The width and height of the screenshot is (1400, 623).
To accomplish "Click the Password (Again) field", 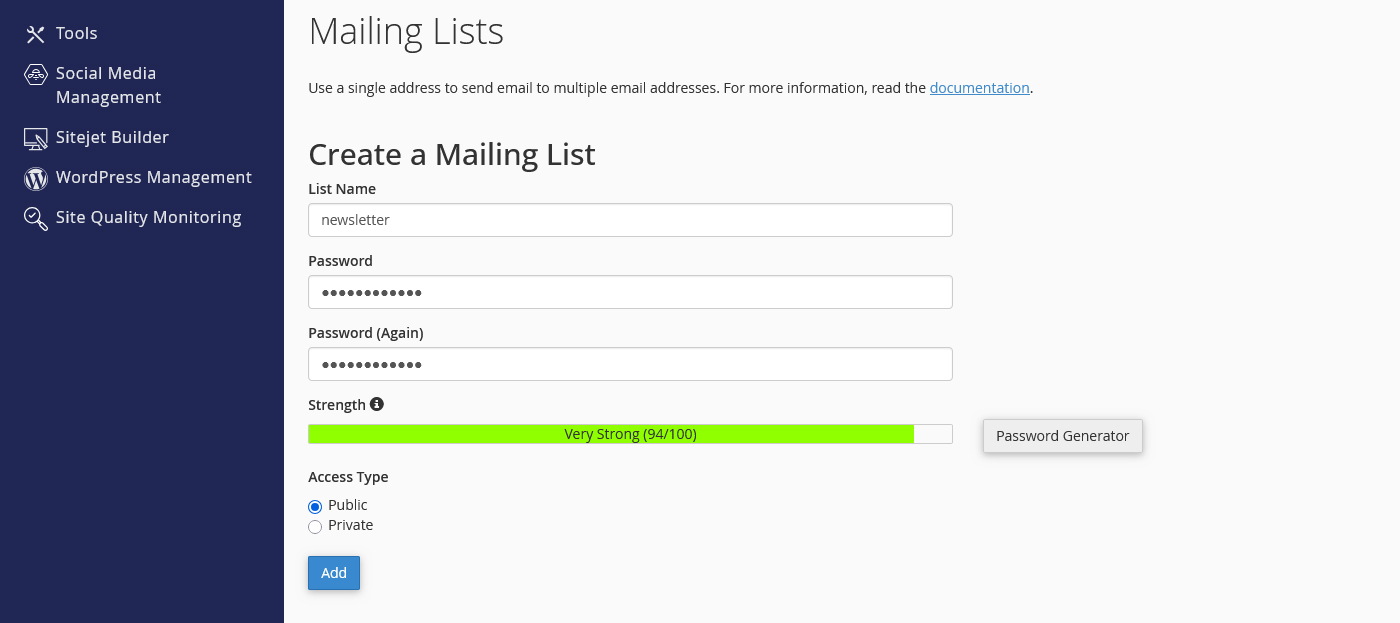I will (630, 364).
